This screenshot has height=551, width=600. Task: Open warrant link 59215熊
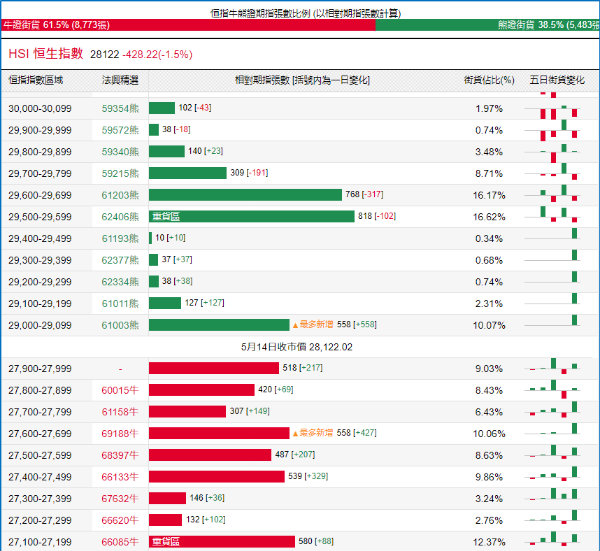[x=120, y=174]
